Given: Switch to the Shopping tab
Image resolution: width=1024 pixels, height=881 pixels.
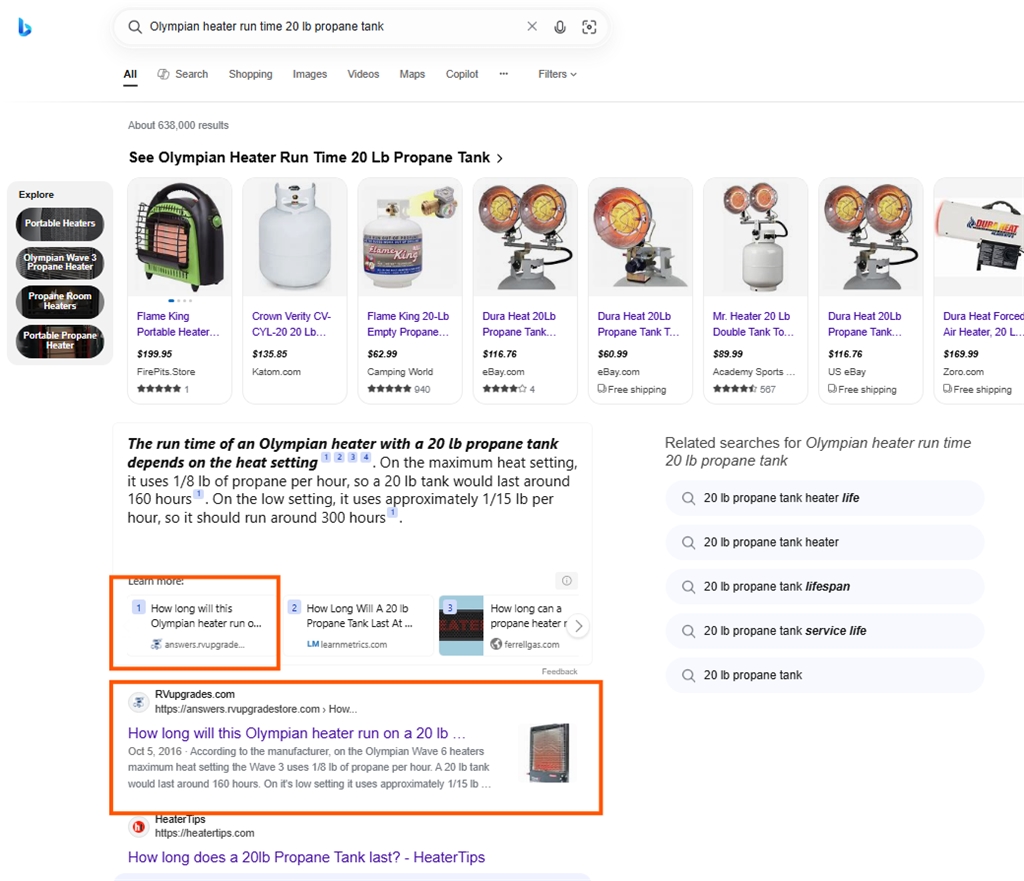Looking at the screenshot, I should pos(250,74).
